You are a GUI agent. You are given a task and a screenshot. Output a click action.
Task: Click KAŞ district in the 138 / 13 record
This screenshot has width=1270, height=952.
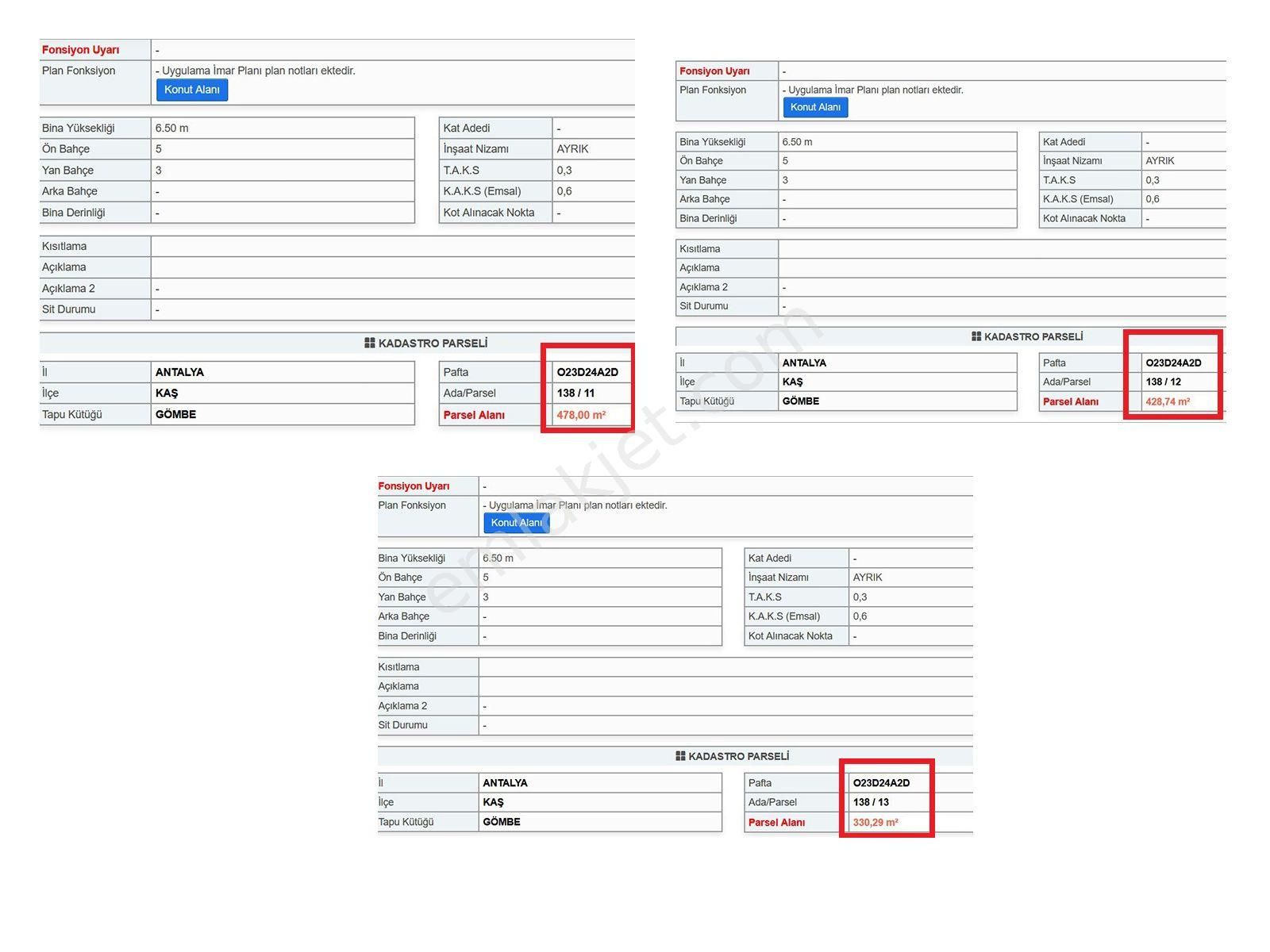[493, 802]
